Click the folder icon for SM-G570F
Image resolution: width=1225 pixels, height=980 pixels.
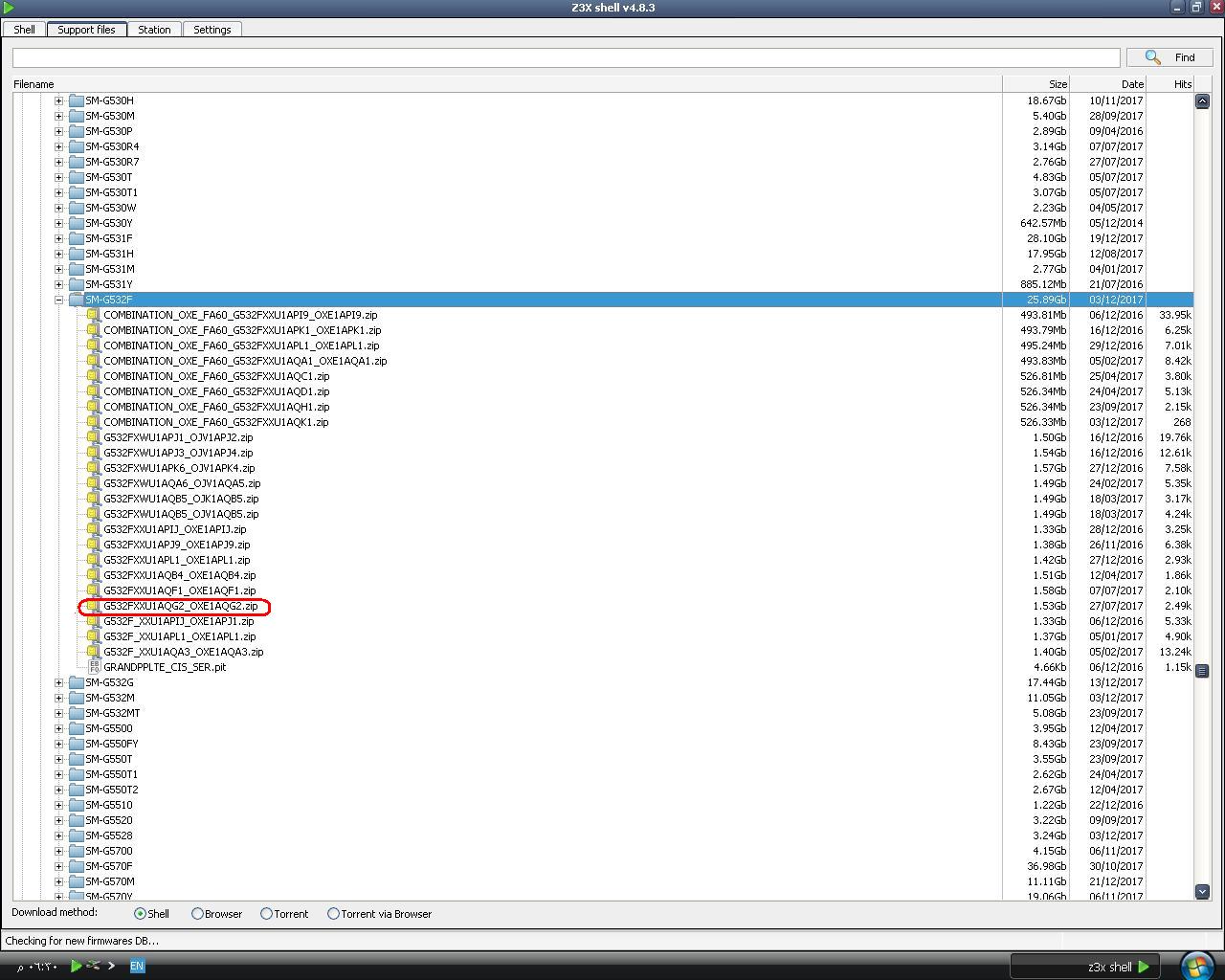[77, 866]
